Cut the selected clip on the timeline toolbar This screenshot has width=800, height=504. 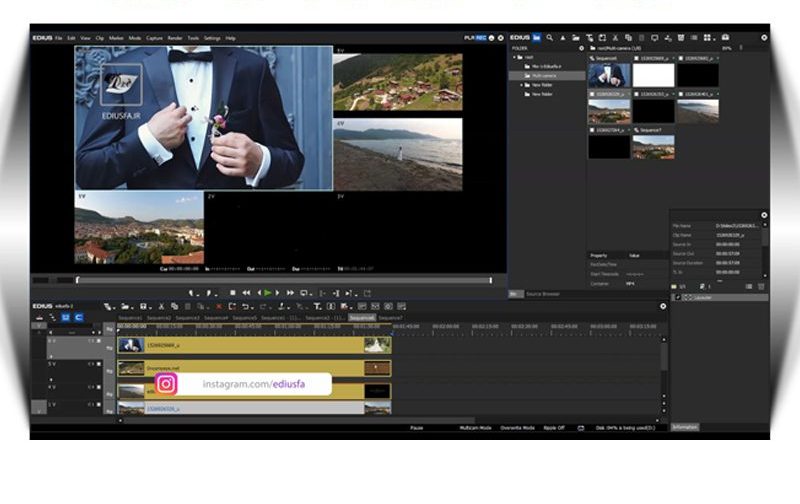point(161,307)
